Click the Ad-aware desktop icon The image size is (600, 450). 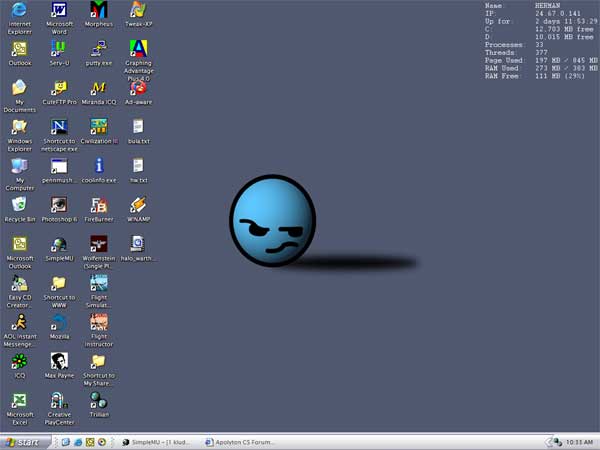(x=138, y=88)
